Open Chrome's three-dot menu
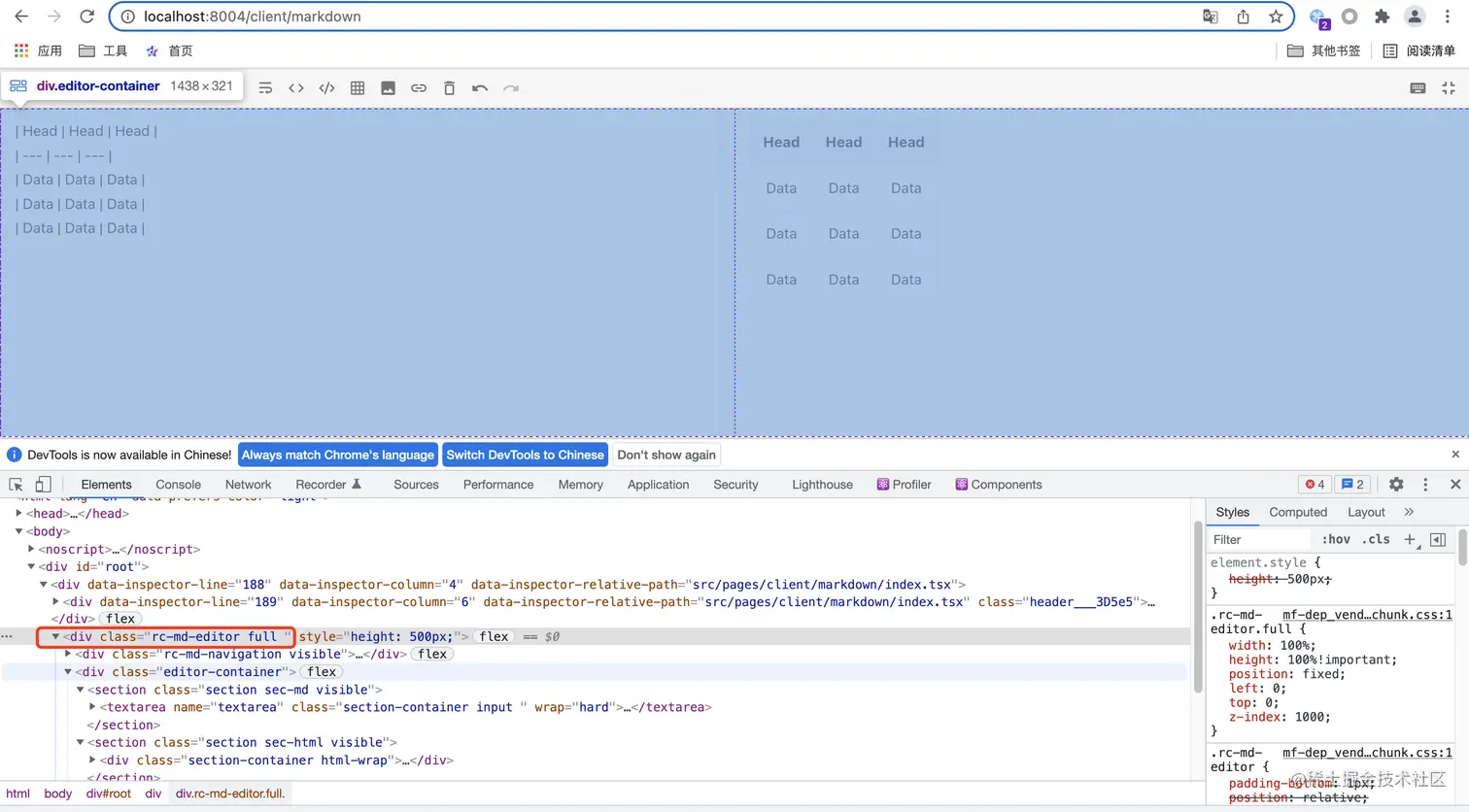This screenshot has height=812, width=1469. coord(1447,17)
